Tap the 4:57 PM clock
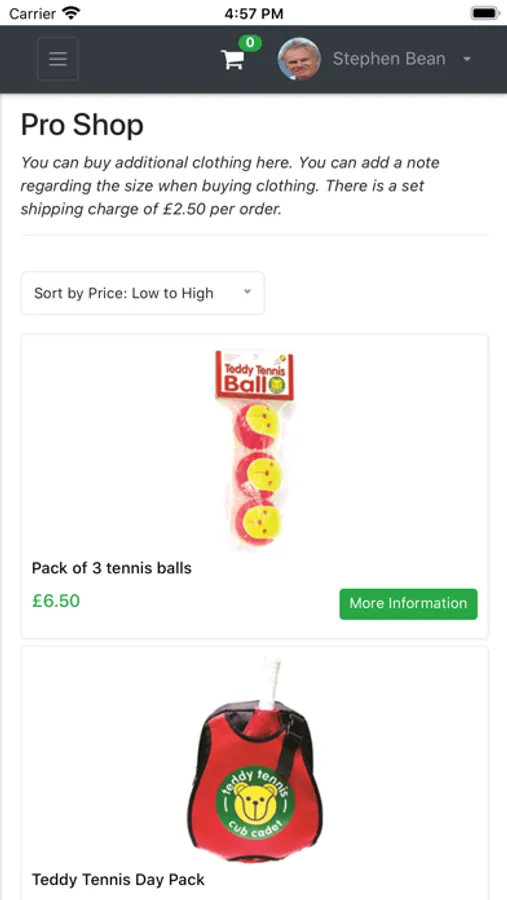 (x=254, y=13)
